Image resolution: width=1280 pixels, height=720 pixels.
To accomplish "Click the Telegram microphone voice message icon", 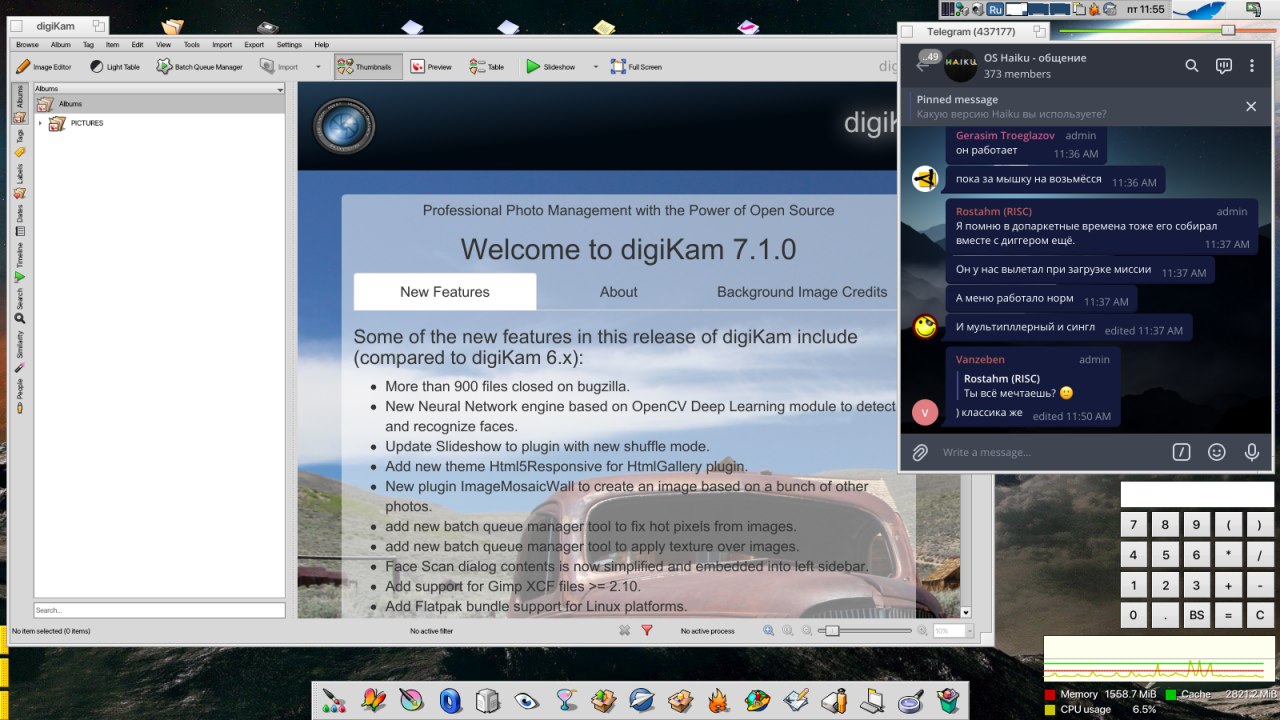I will (x=1251, y=452).
